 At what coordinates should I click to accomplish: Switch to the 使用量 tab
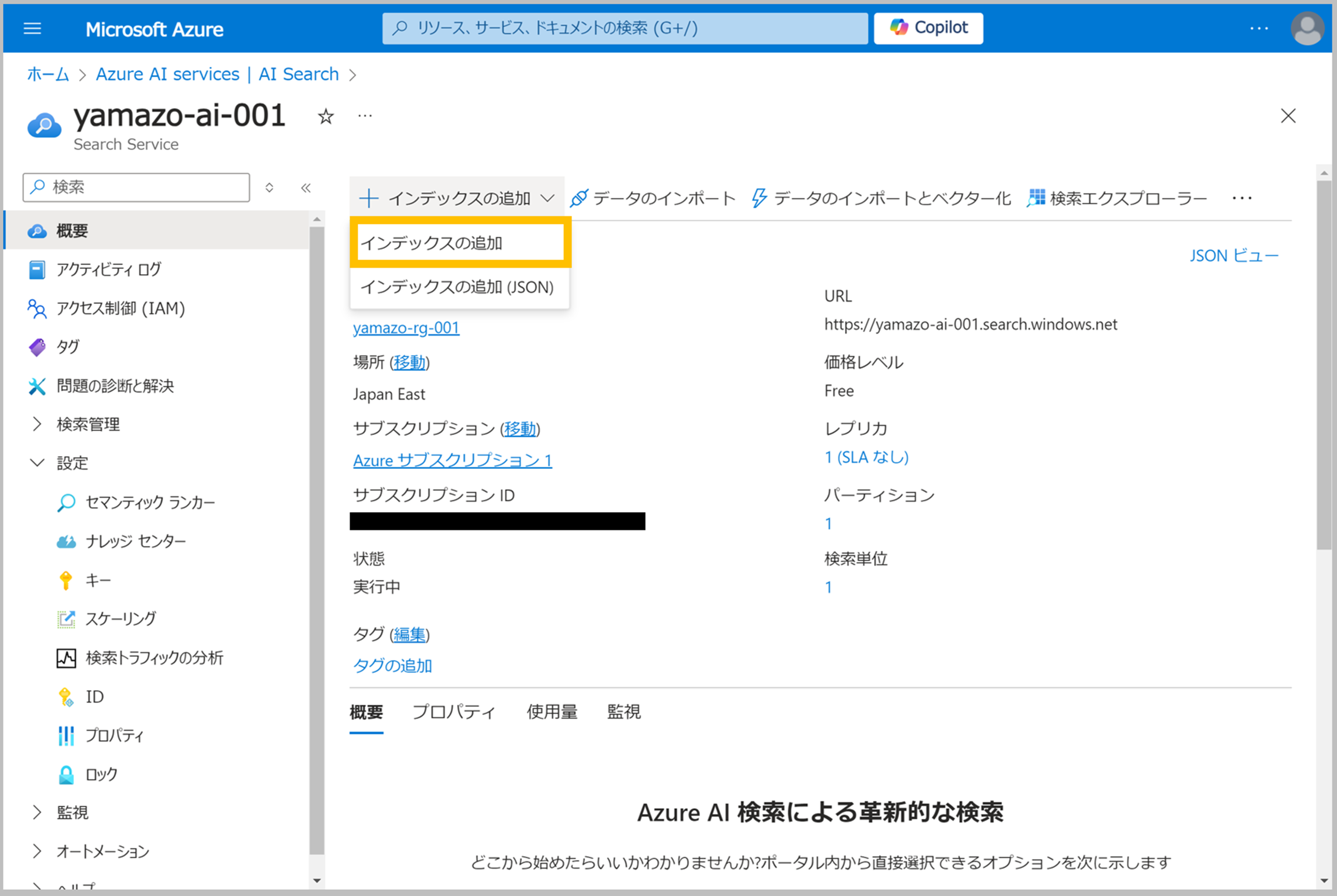click(x=551, y=712)
